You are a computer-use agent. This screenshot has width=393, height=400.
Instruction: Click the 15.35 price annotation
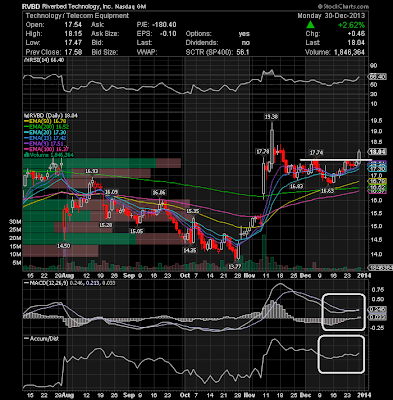(193, 211)
